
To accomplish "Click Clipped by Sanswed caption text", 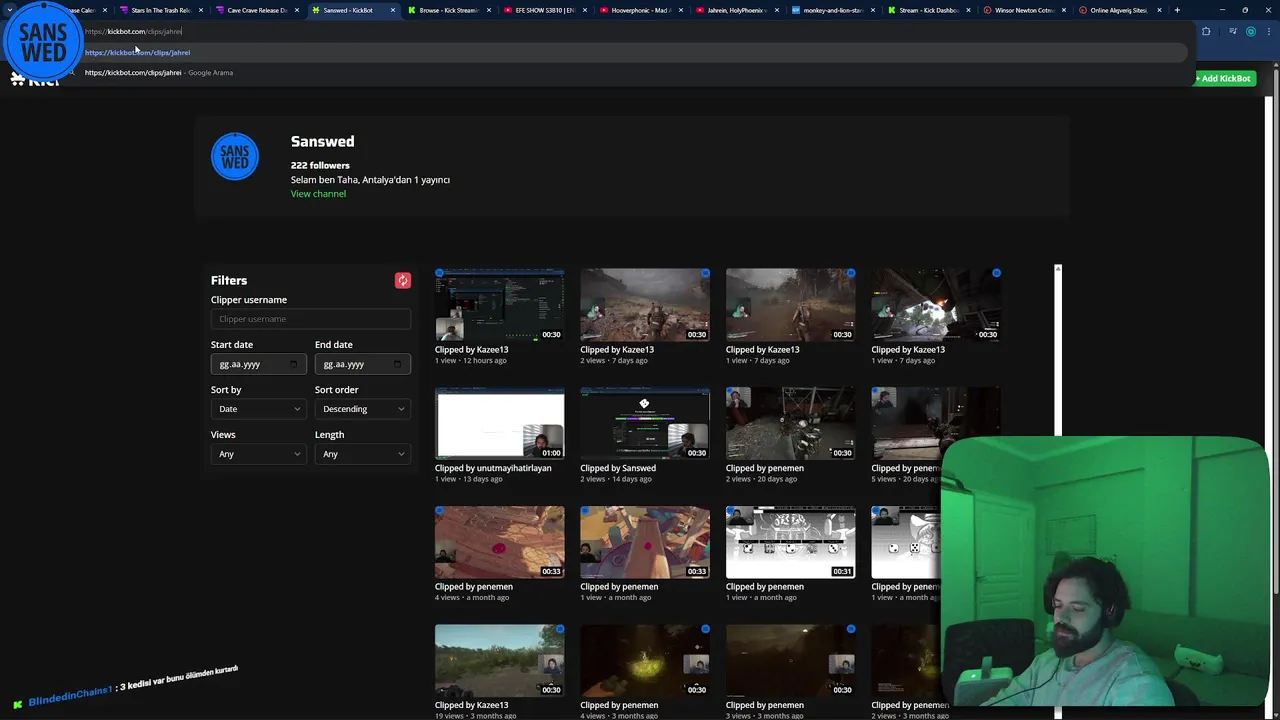I will 618,468.
